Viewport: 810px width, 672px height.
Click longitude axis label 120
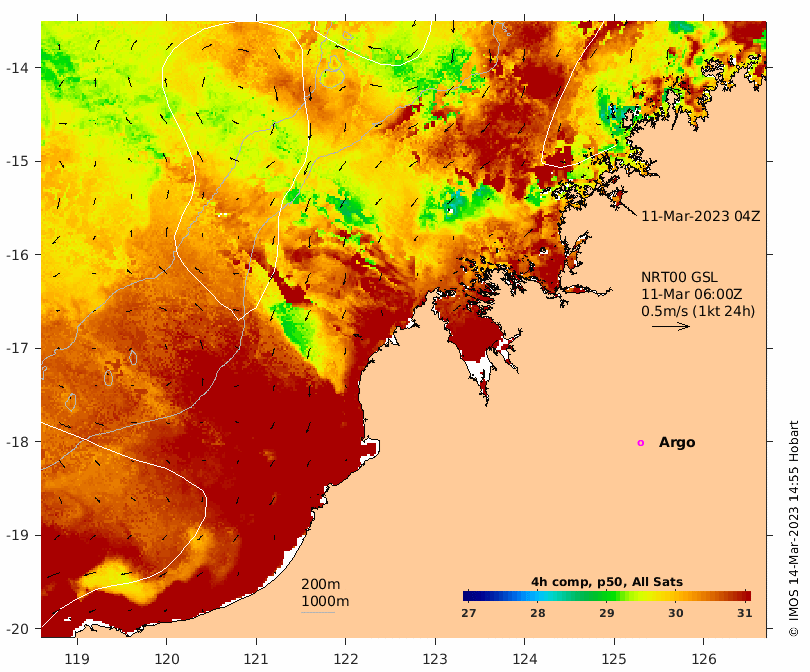[167, 659]
